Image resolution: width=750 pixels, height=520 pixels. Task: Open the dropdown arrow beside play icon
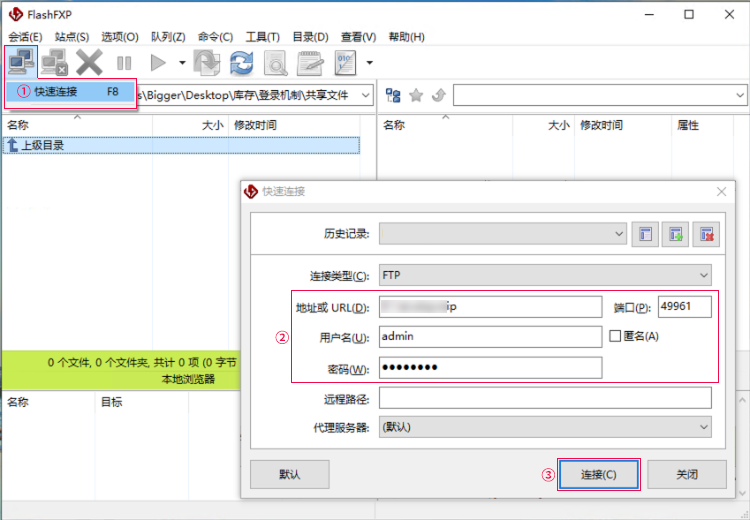(182, 63)
